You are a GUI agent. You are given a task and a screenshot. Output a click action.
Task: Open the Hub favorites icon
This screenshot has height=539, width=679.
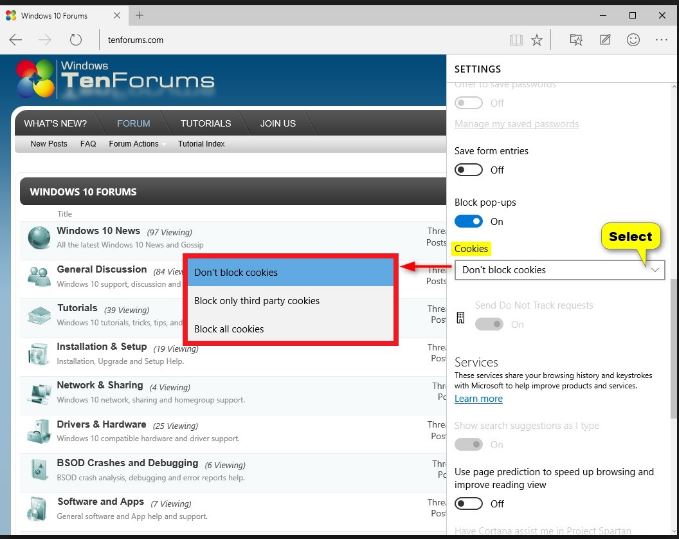click(x=576, y=40)
